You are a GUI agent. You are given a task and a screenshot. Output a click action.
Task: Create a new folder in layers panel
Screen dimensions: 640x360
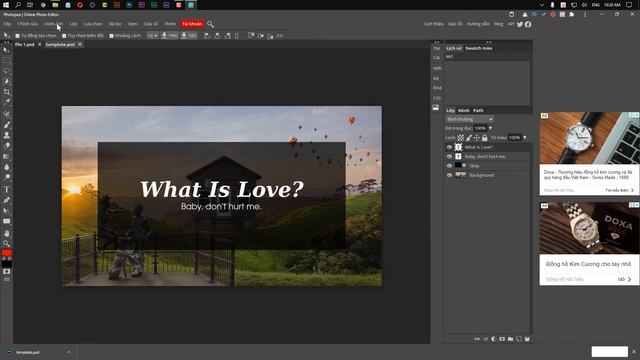tap(510, 339)
